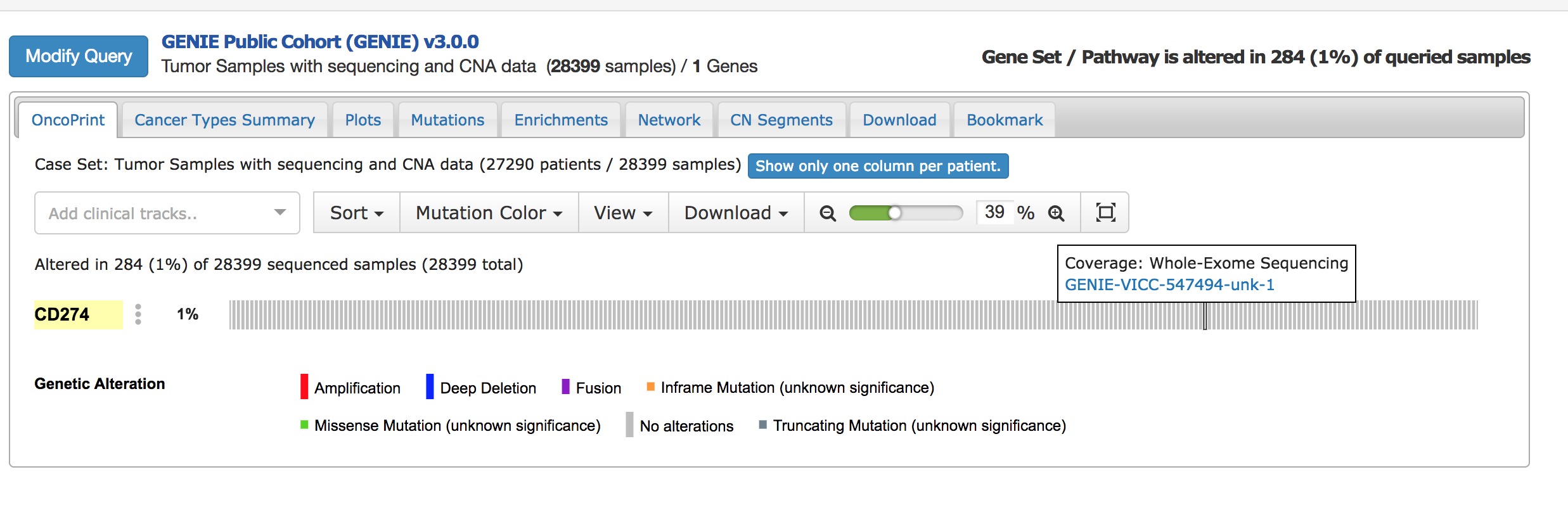Open the Network tab
This screenshot has height=517, width=1568.
tap(669, 120)
